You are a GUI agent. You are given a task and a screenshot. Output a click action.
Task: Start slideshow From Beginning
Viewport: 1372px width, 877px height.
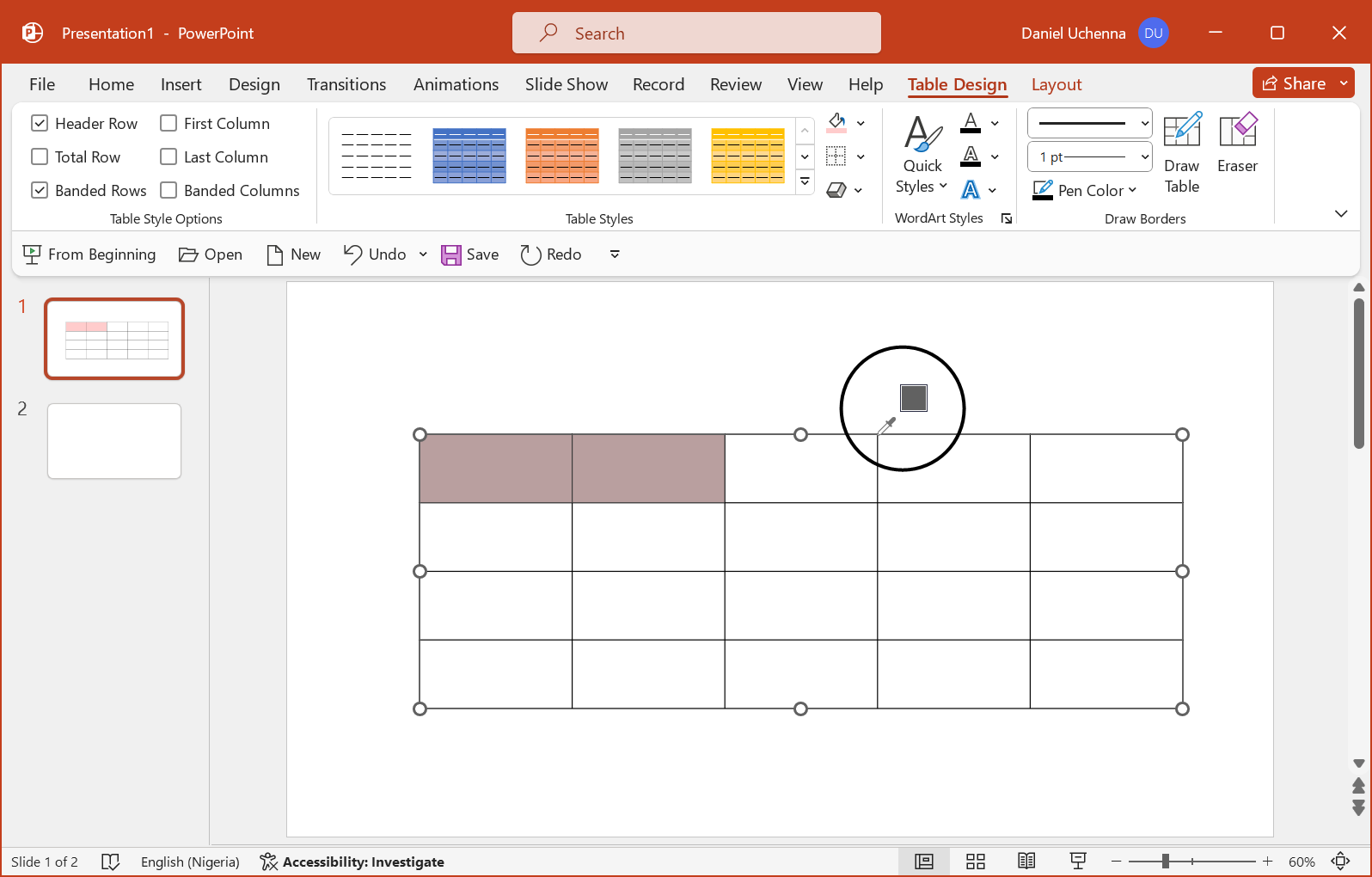click(89, 255)
